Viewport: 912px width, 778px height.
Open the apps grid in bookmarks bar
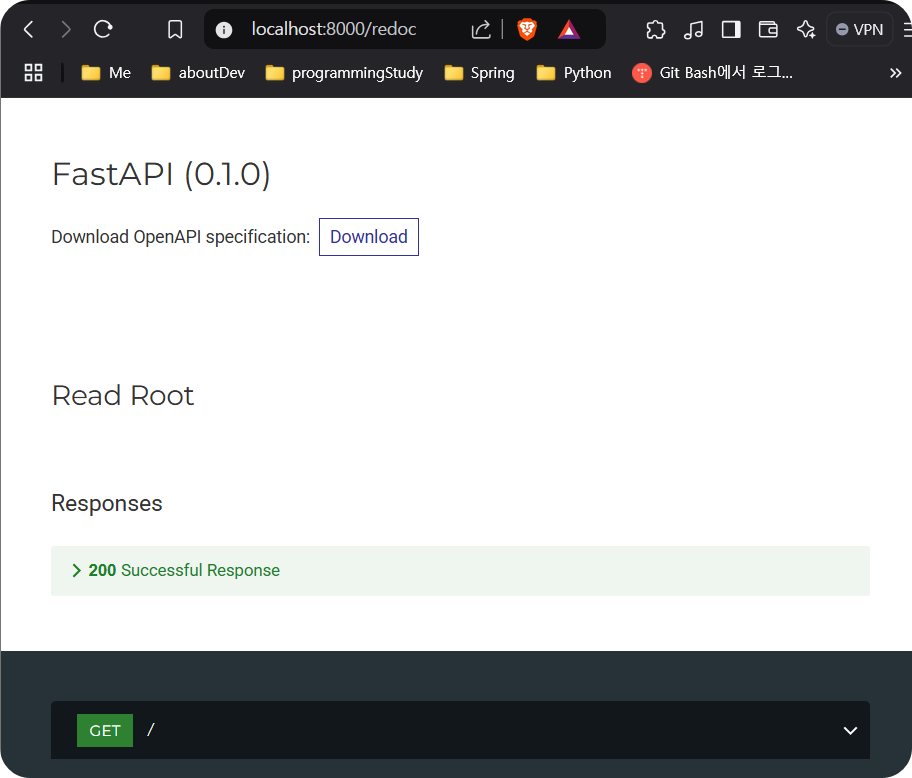point(33,73)
